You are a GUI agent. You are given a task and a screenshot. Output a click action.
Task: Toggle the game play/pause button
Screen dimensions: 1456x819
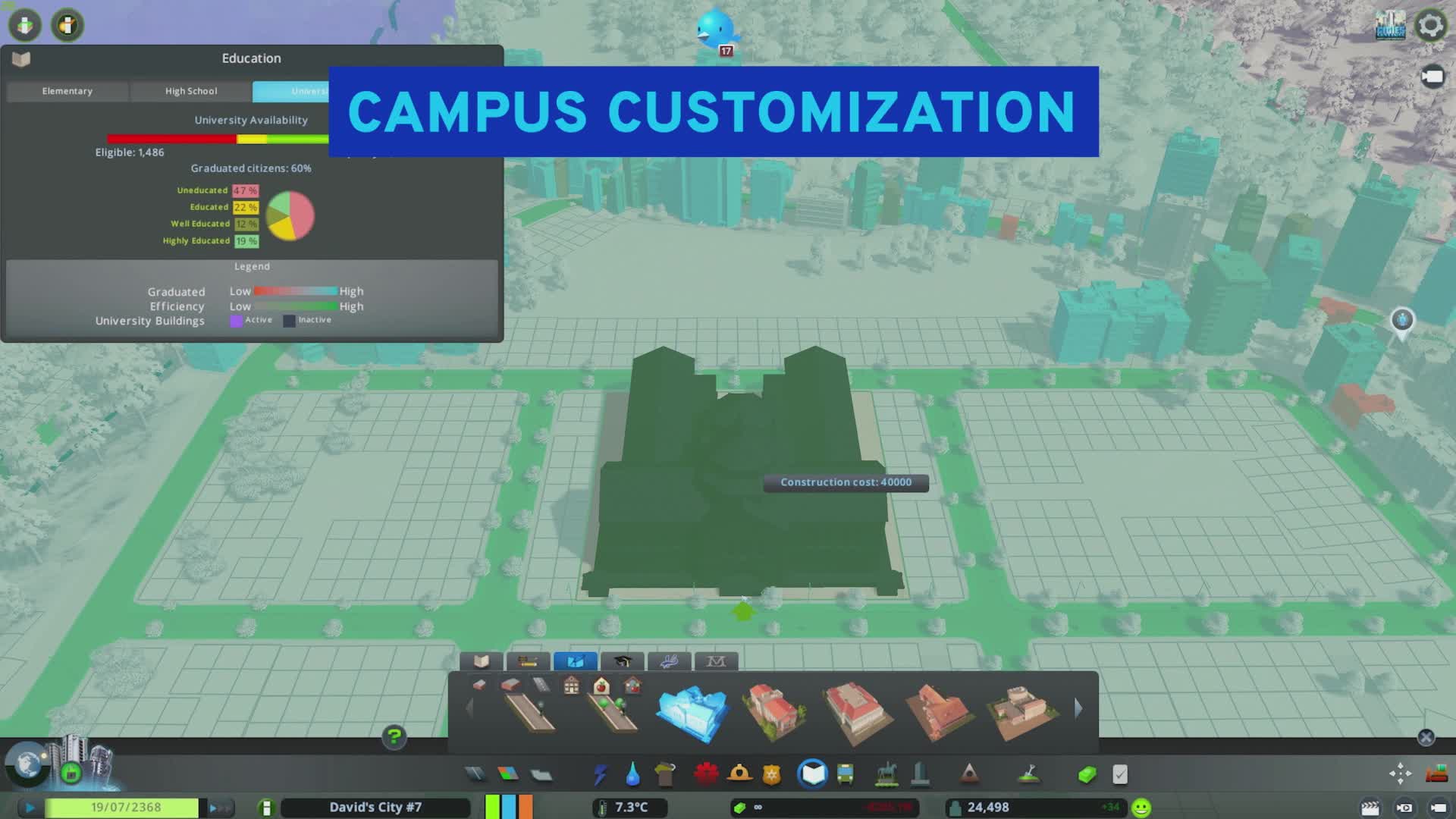30,808
